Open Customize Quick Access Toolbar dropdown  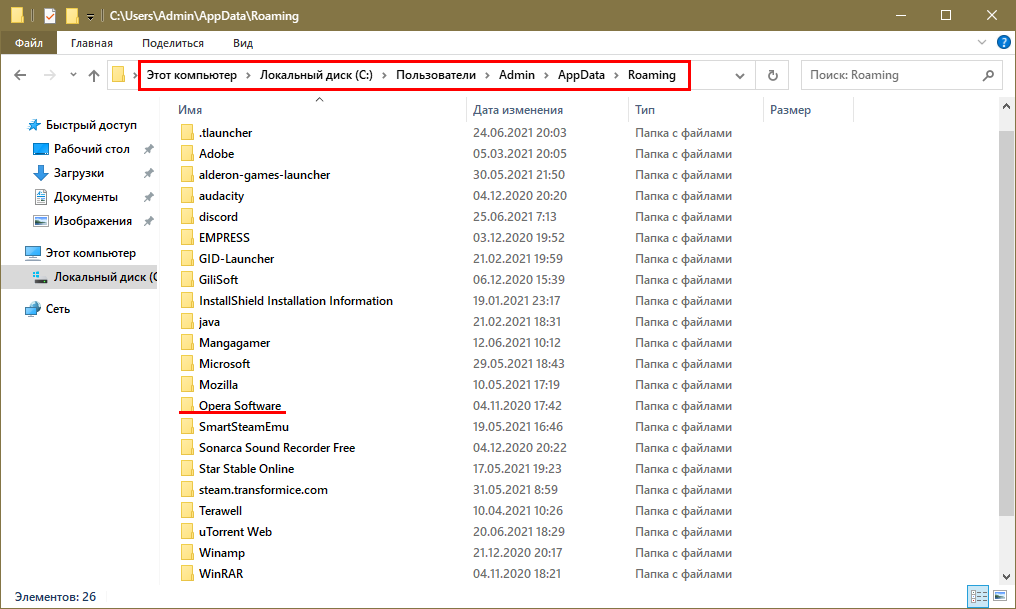(90, 16)
